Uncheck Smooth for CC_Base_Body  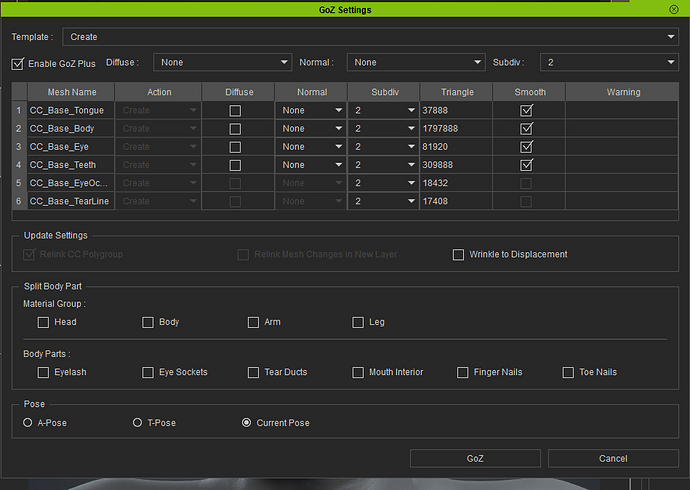tap(526, 128)
